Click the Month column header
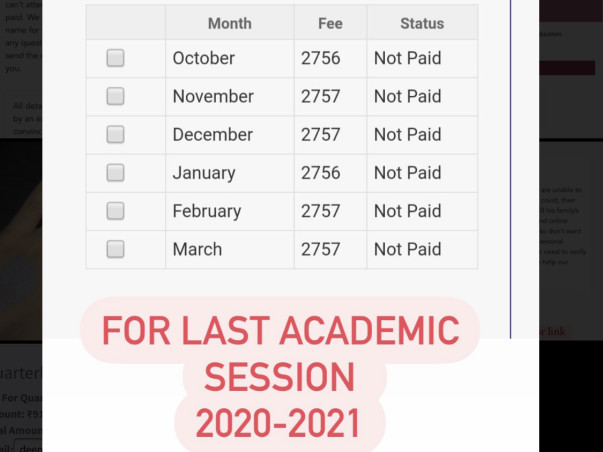Screen dimensions: 603x452 pos(229,23)
